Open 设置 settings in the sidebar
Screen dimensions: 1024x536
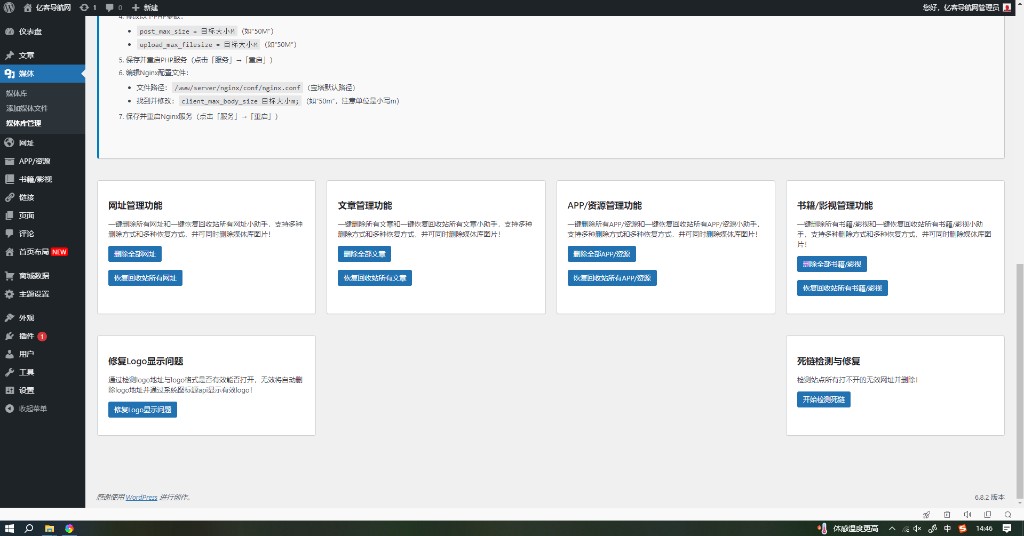tap(26, 390)
